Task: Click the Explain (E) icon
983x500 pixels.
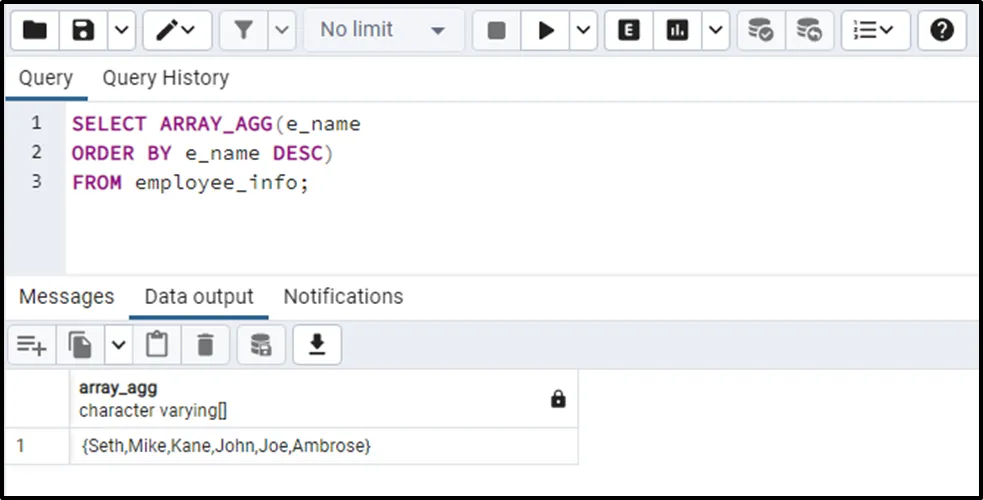Action: (x=629, y=31)
